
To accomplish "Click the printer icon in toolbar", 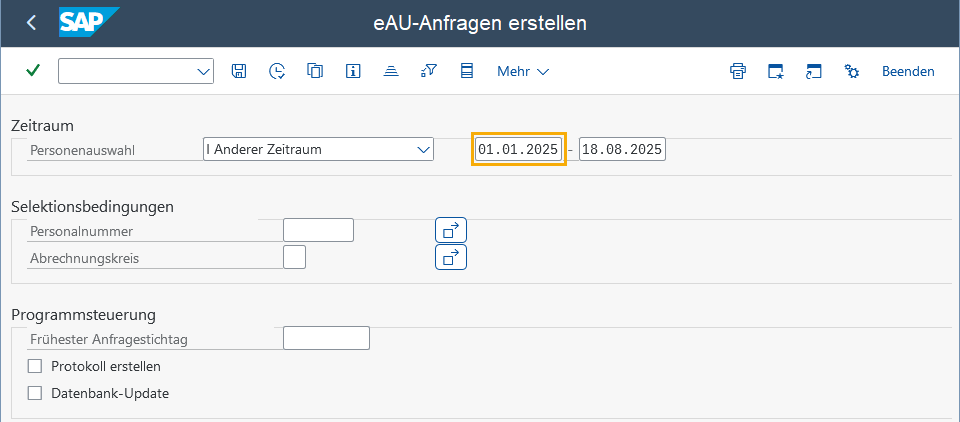I will pos(738,71).
